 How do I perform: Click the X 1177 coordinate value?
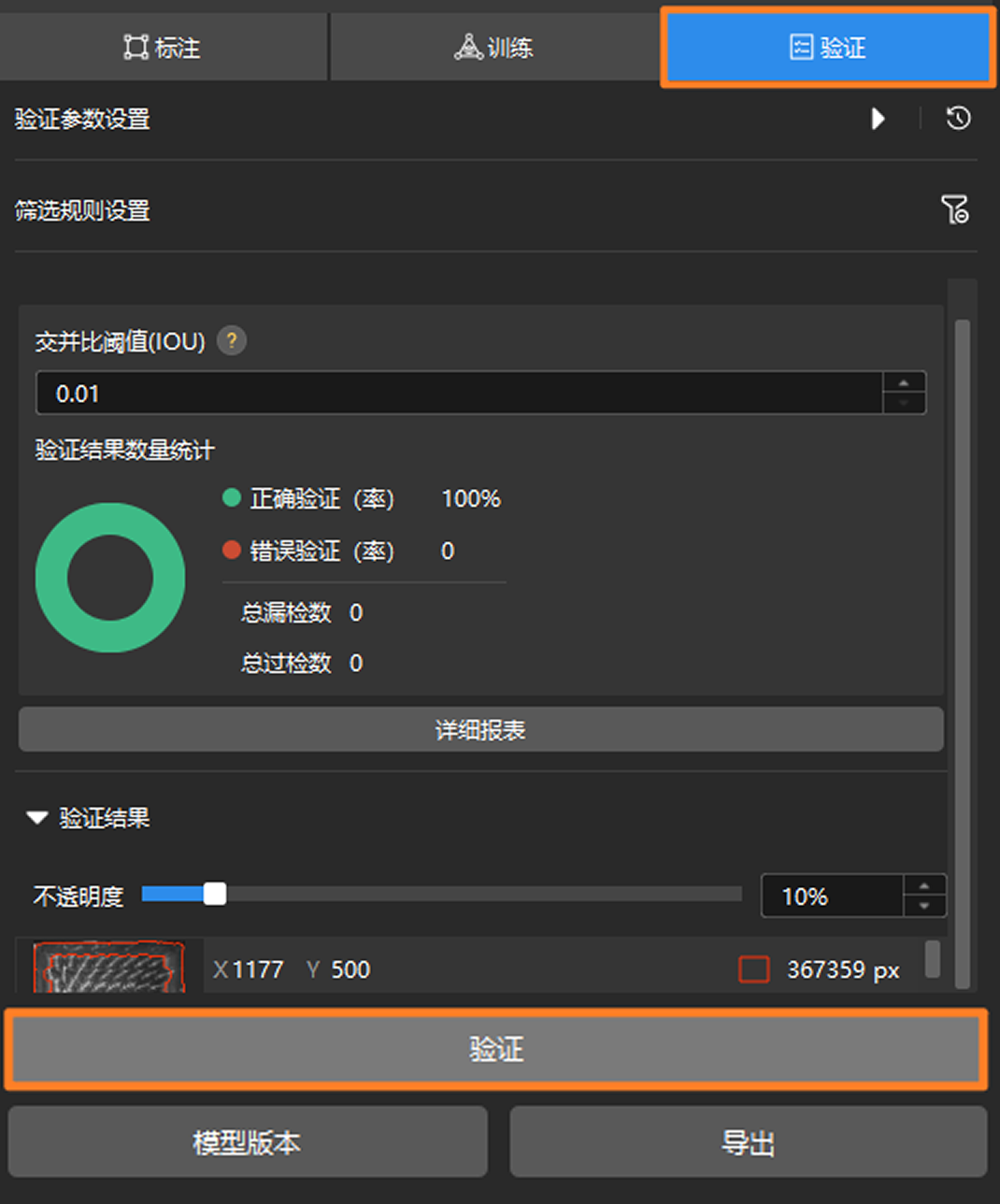[x=249, y=969]
